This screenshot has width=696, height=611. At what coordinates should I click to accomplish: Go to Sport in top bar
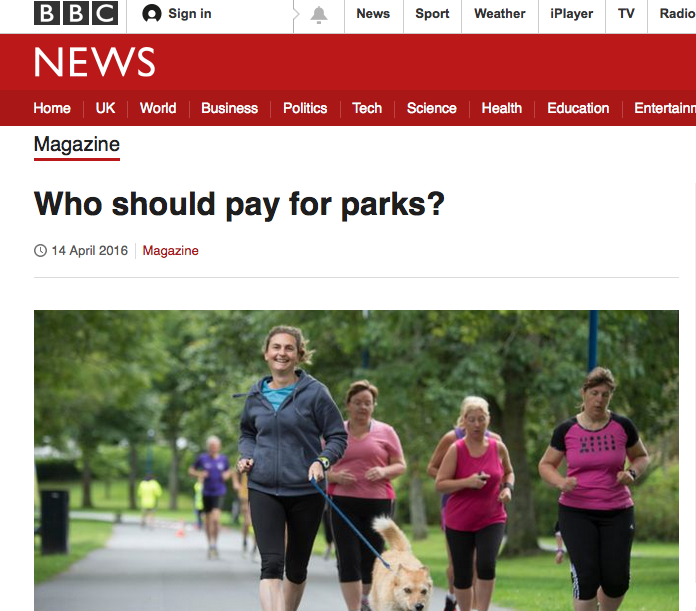coord(432,14)
